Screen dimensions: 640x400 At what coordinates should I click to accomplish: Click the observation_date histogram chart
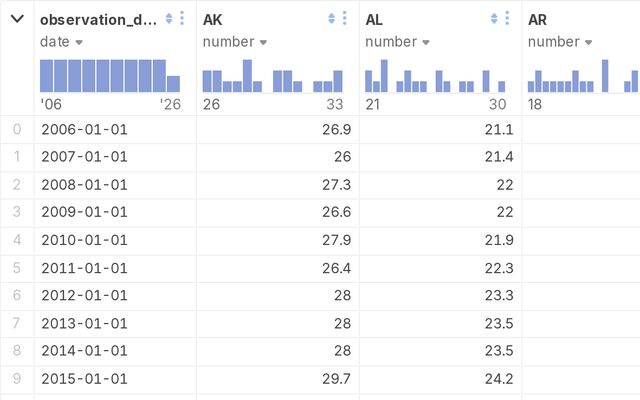(110, 76)
